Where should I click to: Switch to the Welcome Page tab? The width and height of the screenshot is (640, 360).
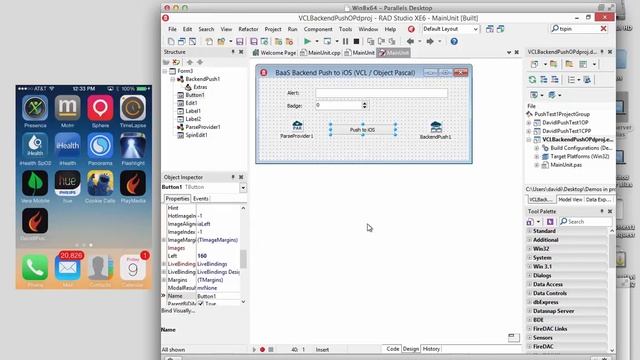274,53
